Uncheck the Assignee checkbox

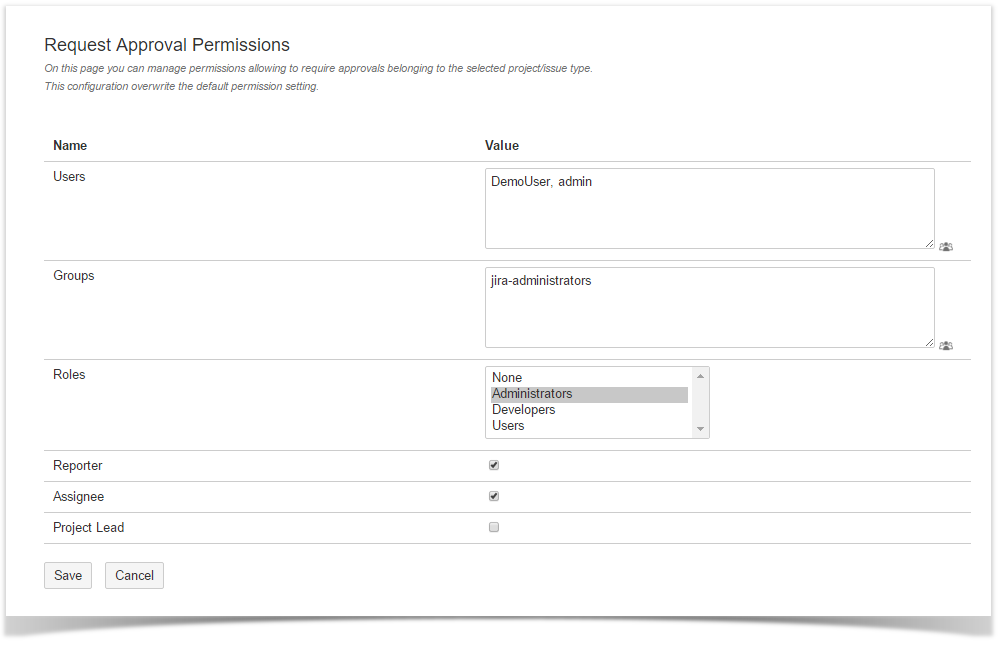click(494, 496)
